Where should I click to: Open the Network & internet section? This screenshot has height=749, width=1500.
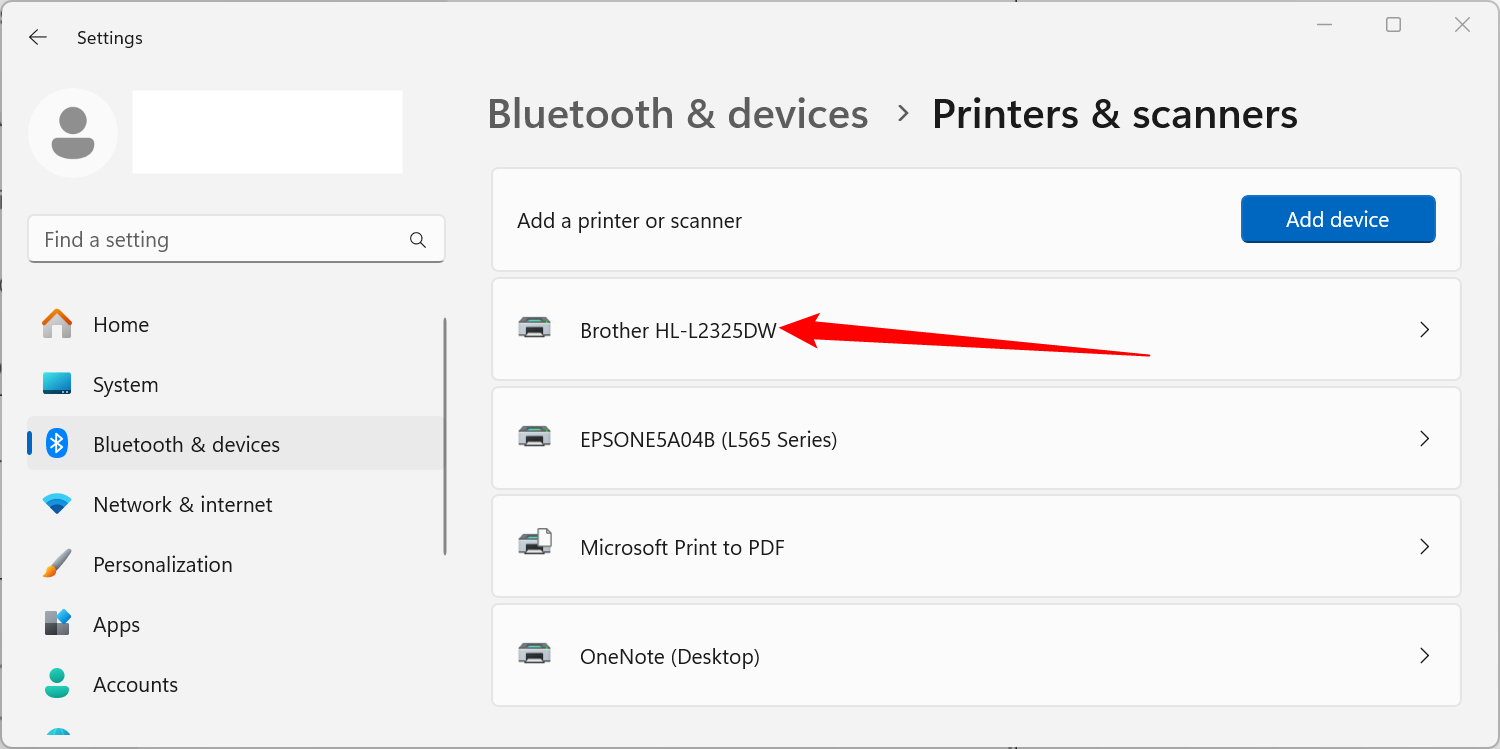click(182, 505)
